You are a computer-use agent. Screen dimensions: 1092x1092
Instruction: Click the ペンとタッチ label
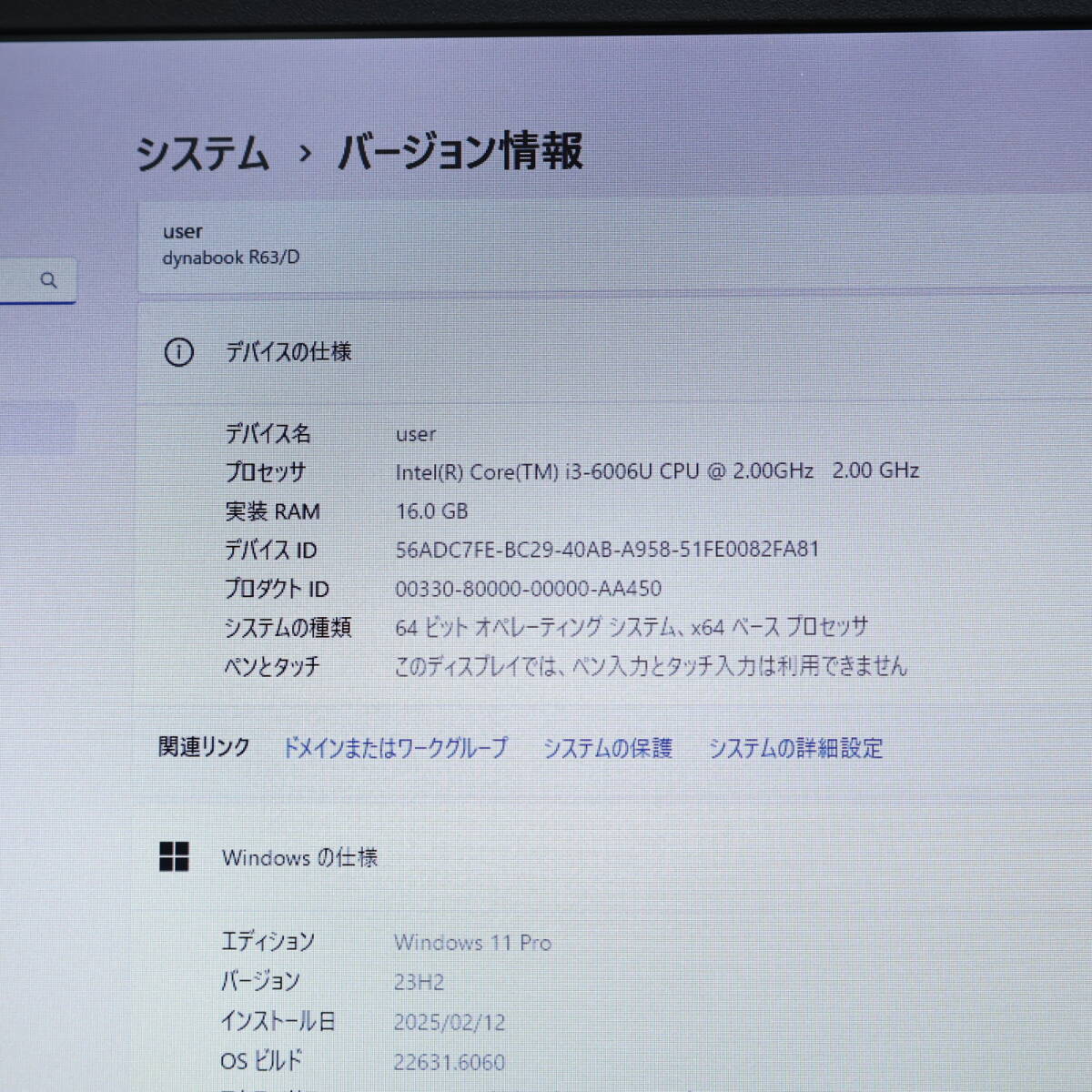point(272,666)
